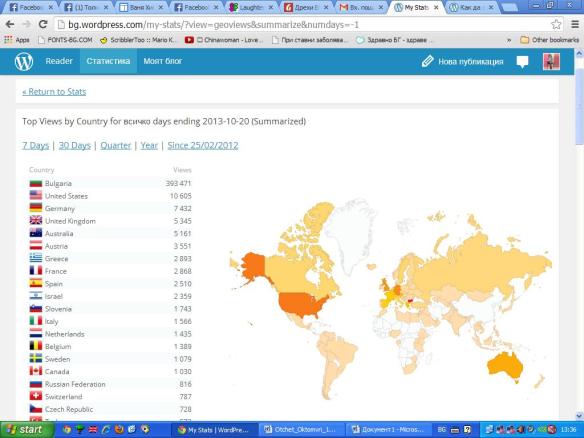The height and width of the screenshot is (438, 584).
Task: Click the Canada flag icon
Action: coord(36,371)
